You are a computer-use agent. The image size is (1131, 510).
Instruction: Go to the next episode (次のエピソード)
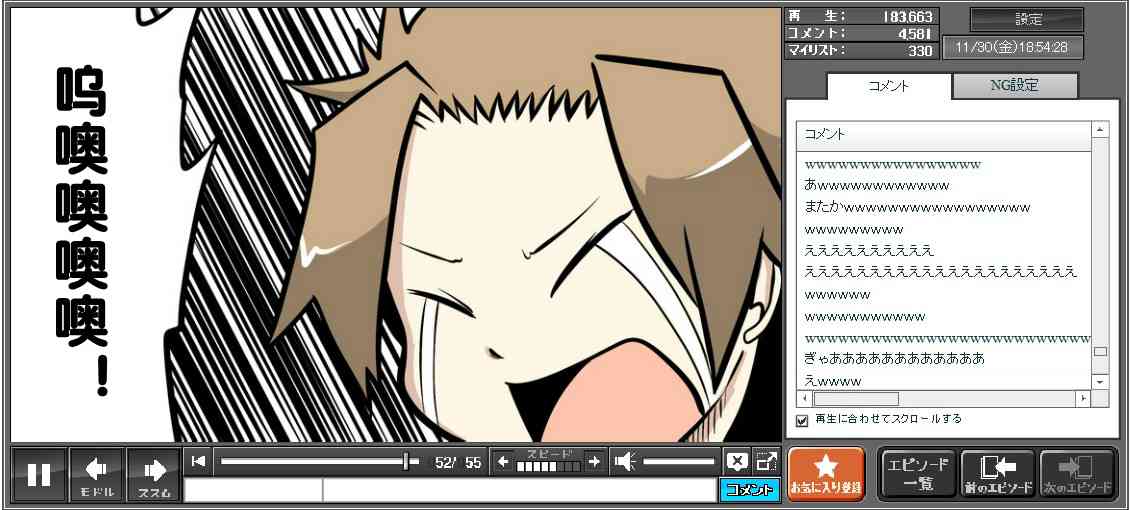click(1078, 474)
